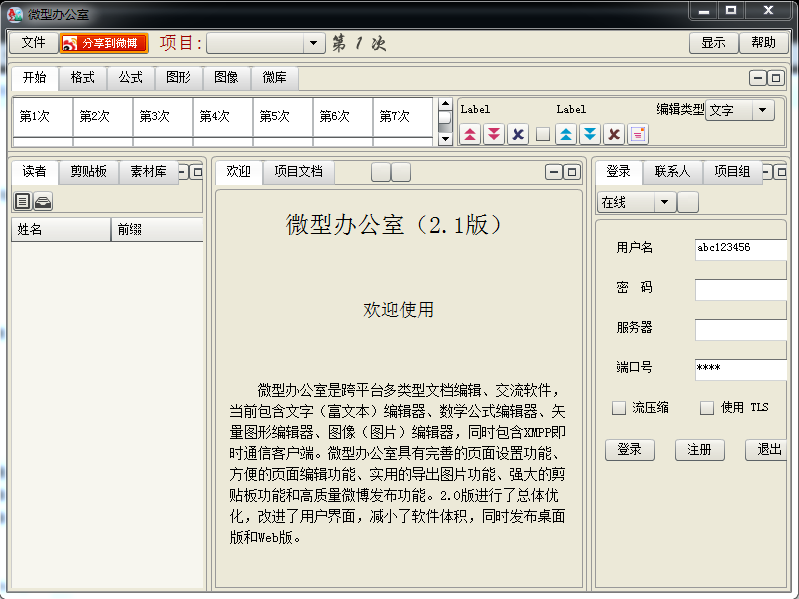Image resolution: width=799 pixels, height=599 pixels.
Task: Open the 文件 menu
Action: coord(34,43)
